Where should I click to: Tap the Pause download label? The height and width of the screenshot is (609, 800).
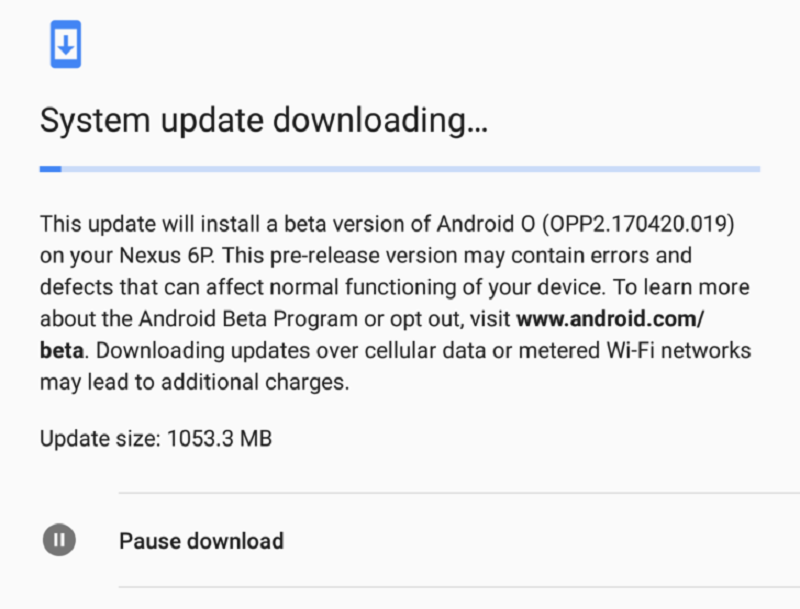tap(201, 541)
